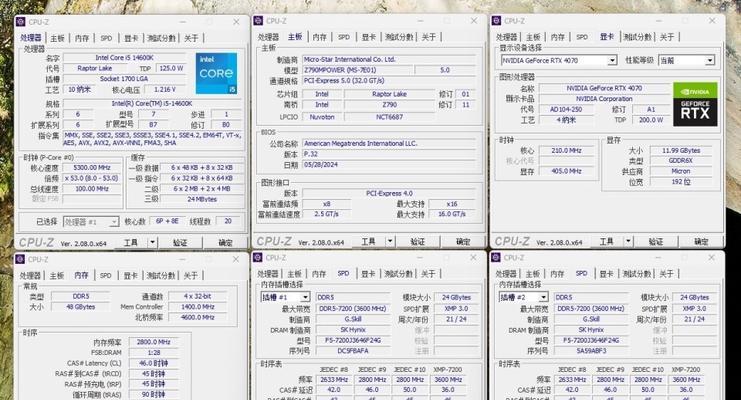Click the Socket 1700 LGA package field
The image size is (741, 400).
[x=125, y=79]
